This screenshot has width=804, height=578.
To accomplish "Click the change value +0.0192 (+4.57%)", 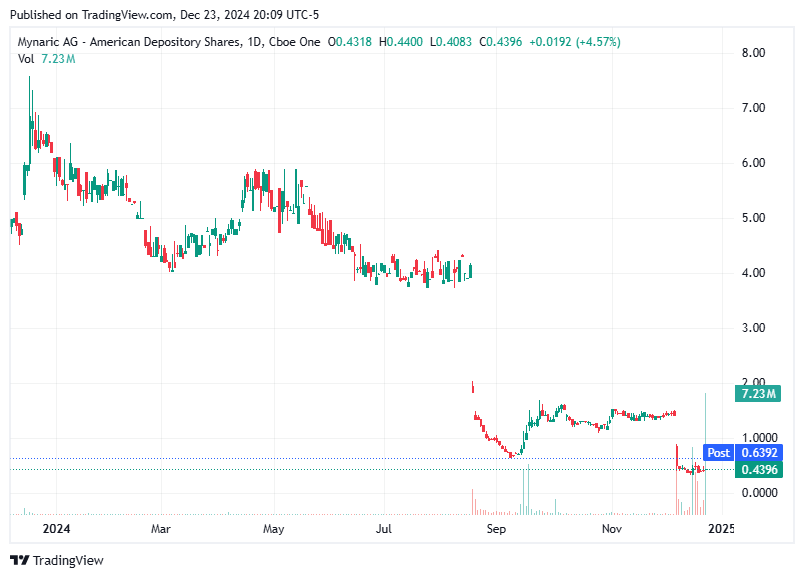I will [x=575, y=42].
